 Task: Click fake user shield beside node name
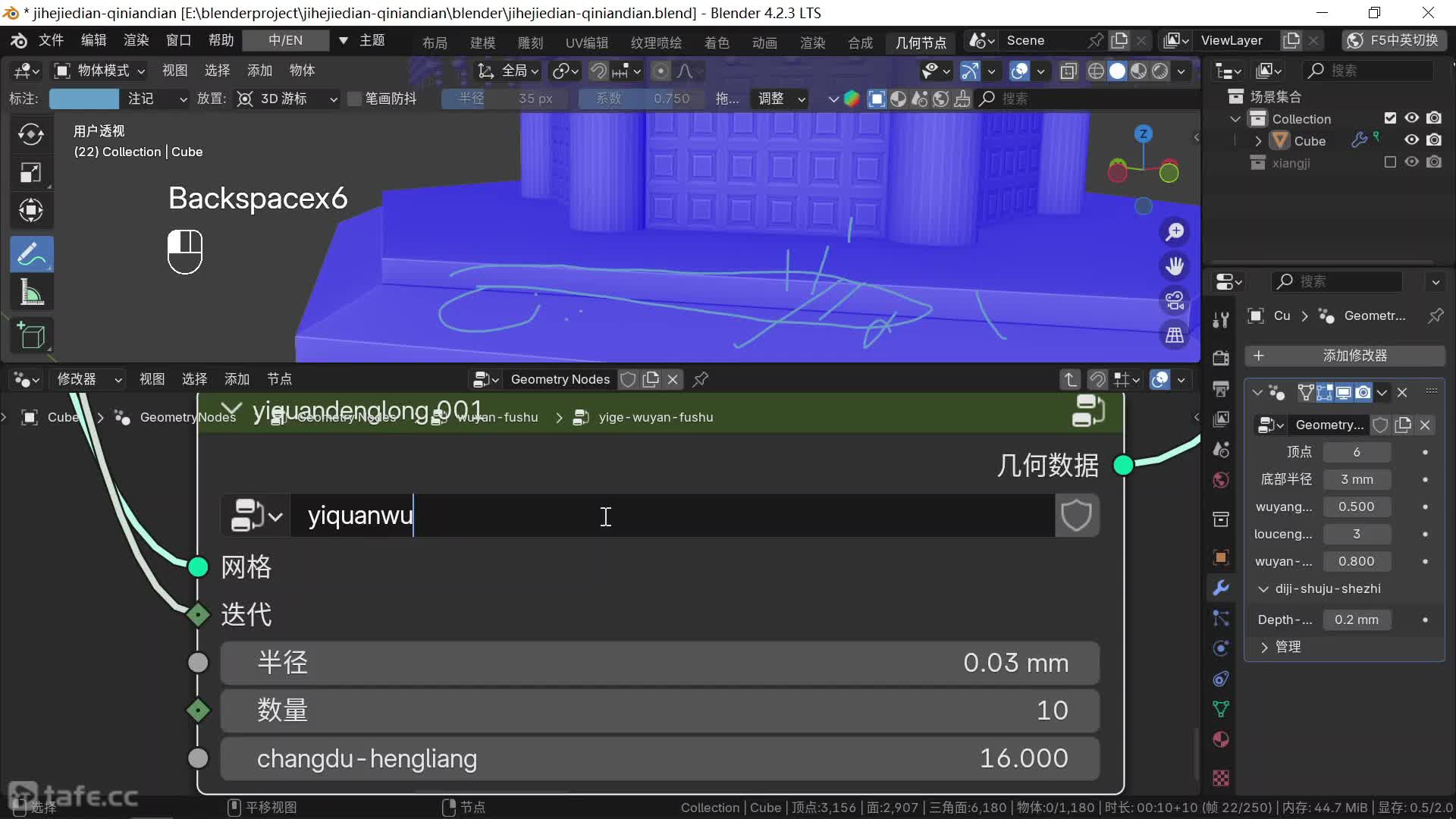1076,516
